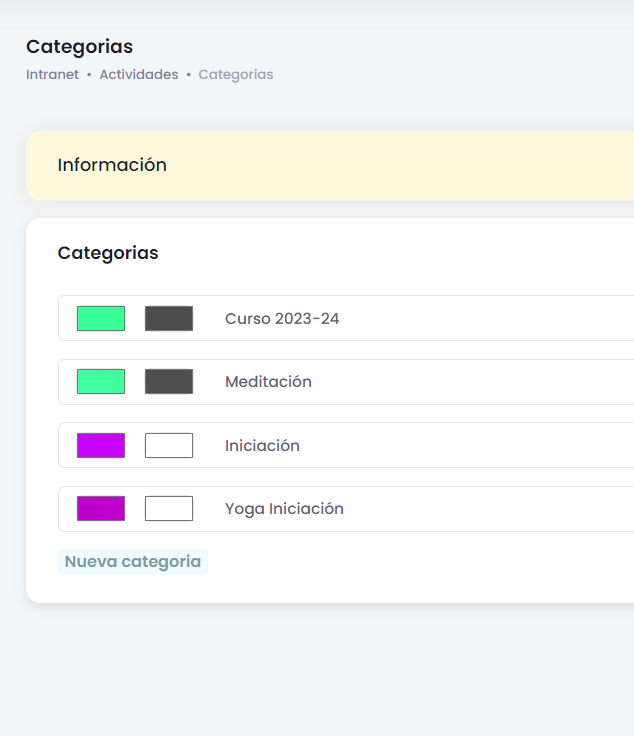
Task: Click the Categorias page title above the breadcrumb
Action: pos(79,47)
